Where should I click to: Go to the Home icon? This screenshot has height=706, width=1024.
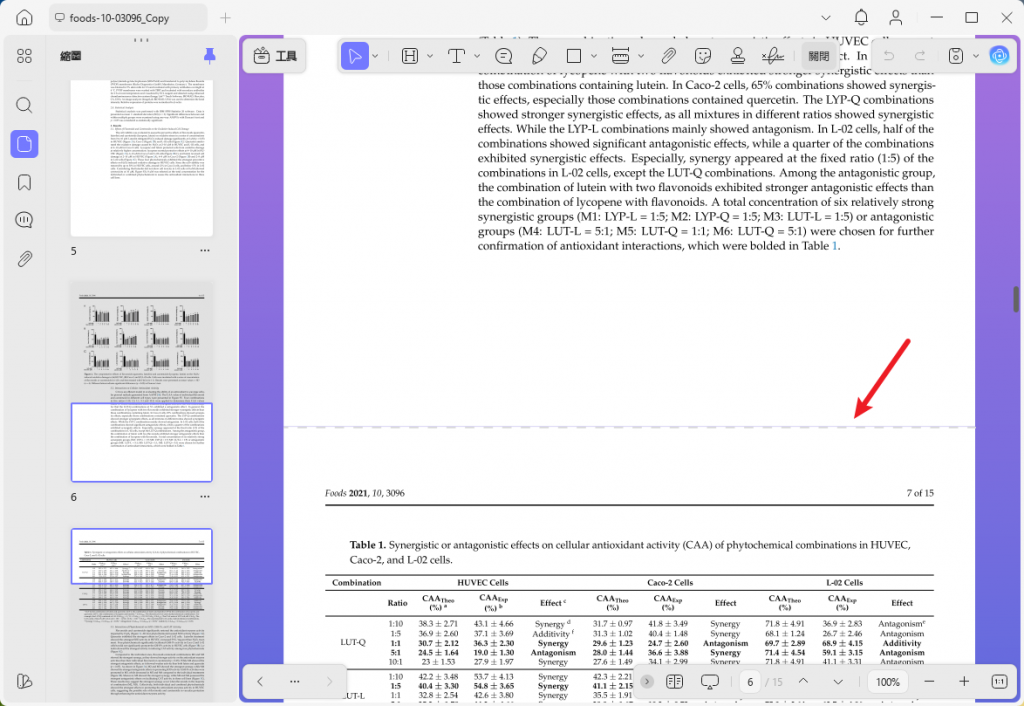coord(24,18)
